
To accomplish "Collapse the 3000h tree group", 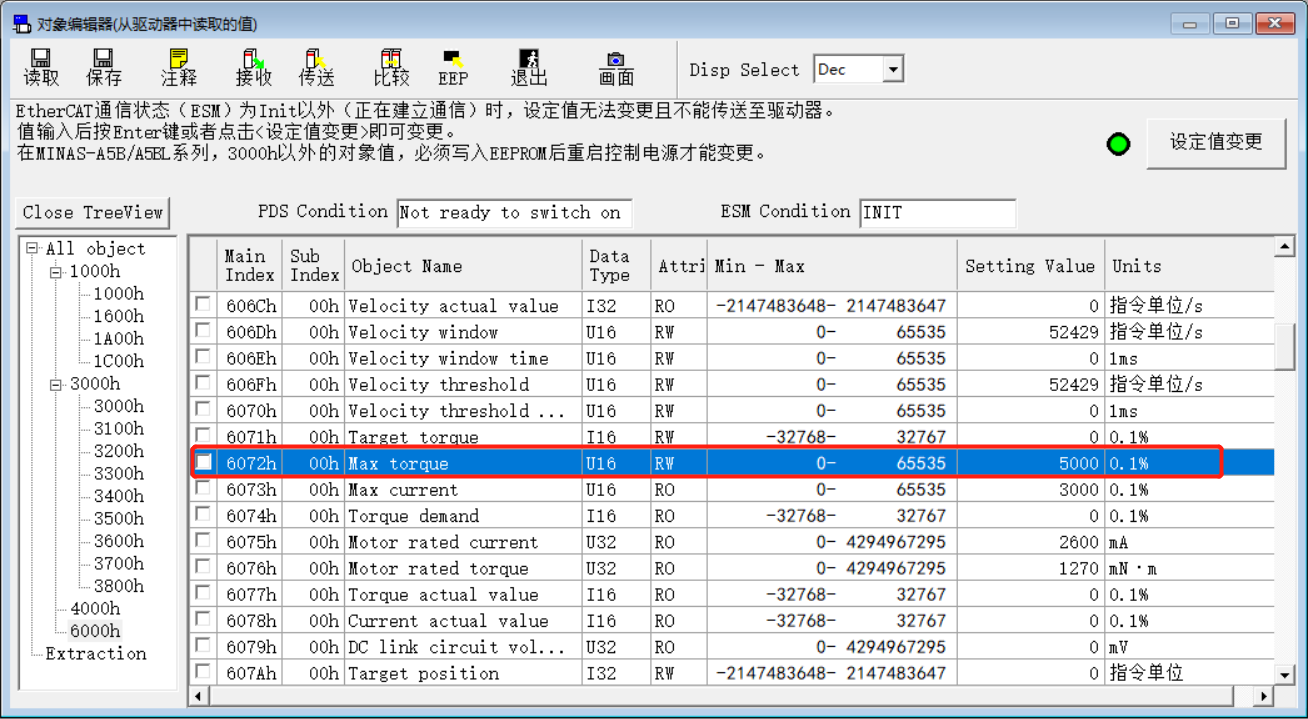I will (x=57, y=384).
